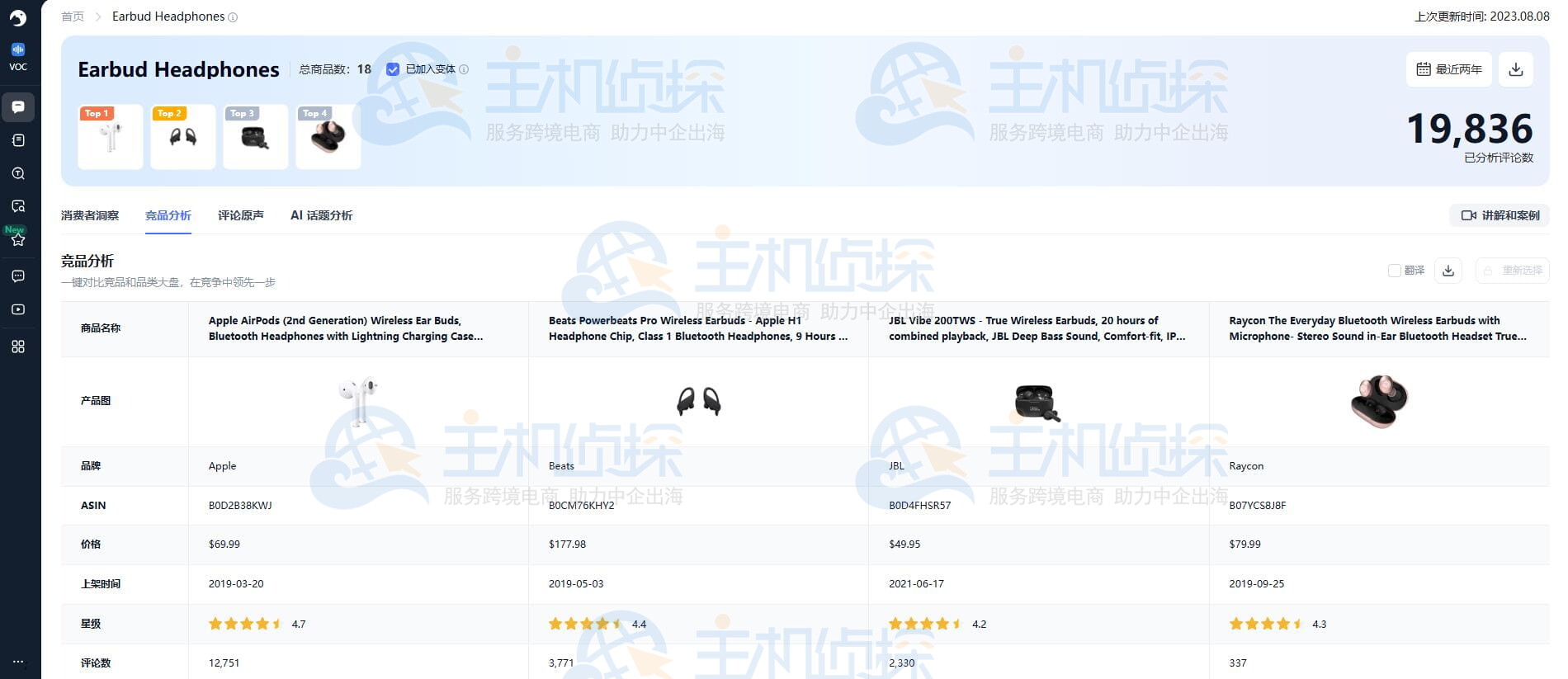Click the 讲解和案例 button
Image resolution: width=1568 pixels, height=679 pixels.
1500,215
